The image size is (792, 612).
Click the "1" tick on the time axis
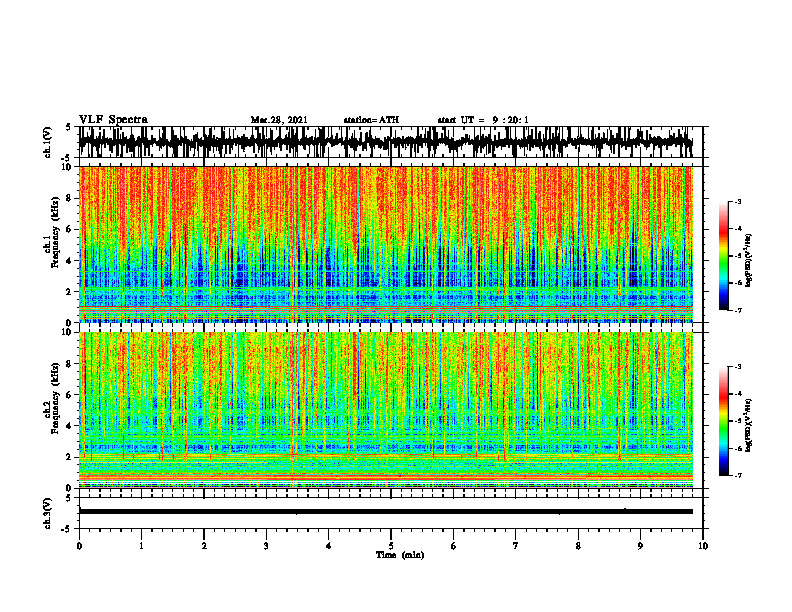click(141, 546)
